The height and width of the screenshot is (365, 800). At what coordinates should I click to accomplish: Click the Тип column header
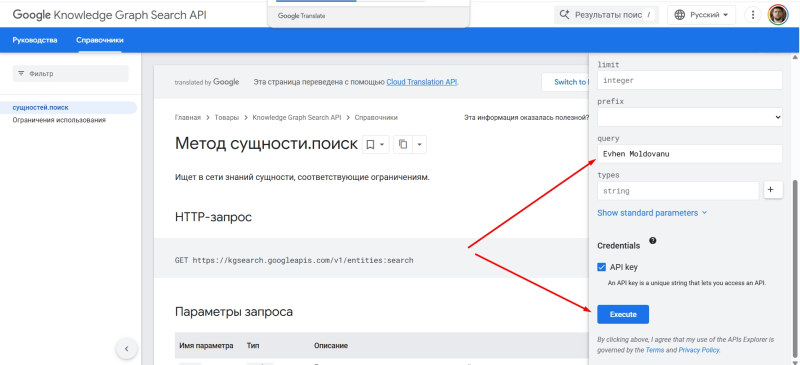pyautogui.click(x=253, y=346)
